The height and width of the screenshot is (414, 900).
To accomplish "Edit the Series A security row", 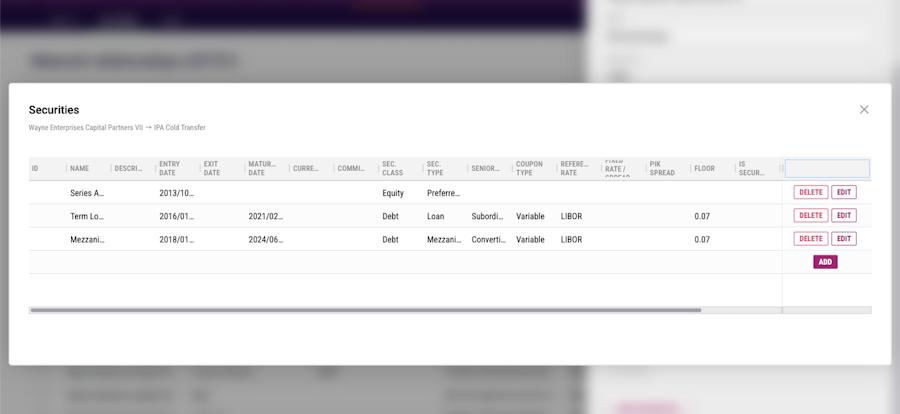I will [x=844, y=192].
